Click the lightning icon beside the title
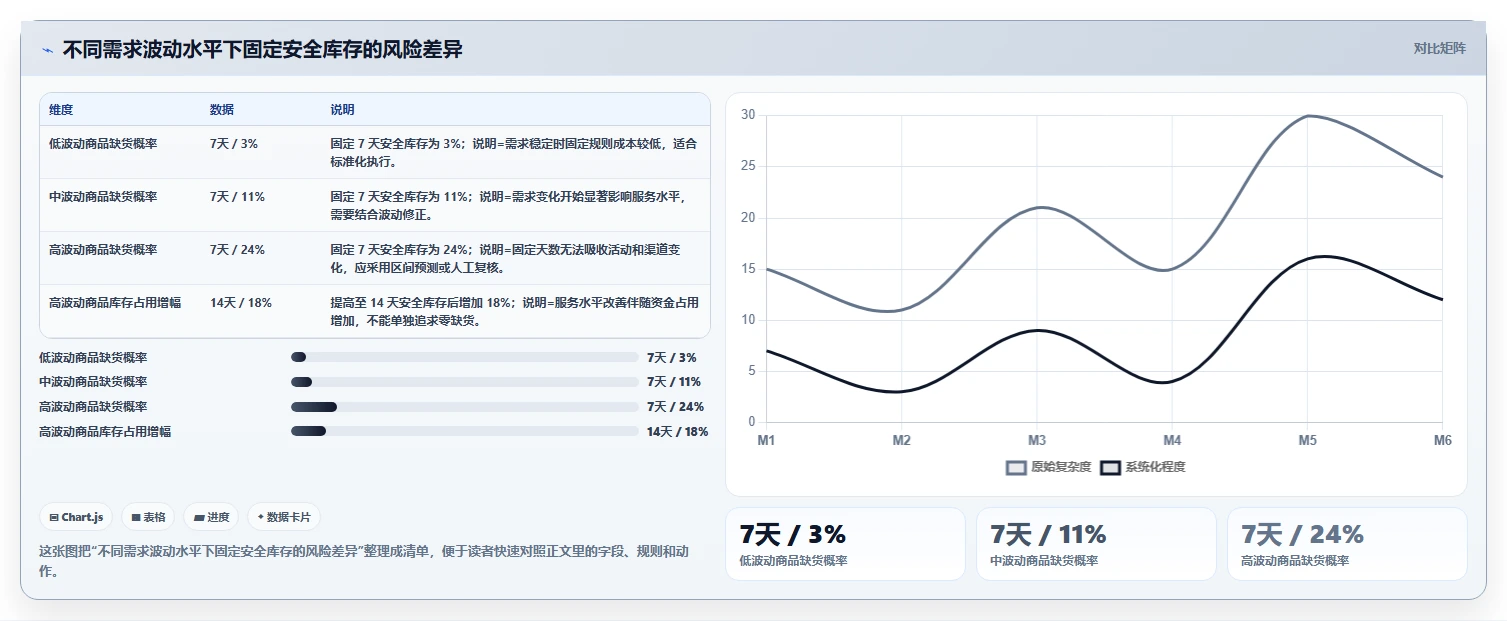1507x621 pixels. [x=48, y=50]
